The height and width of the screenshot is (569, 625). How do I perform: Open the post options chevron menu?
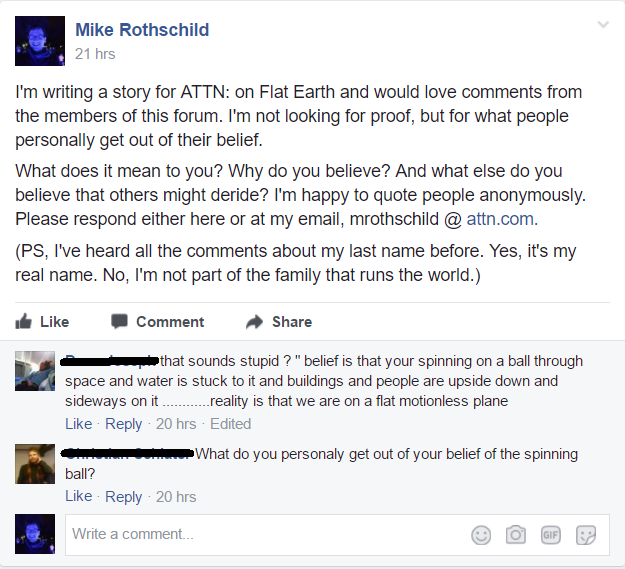[603, 25]
